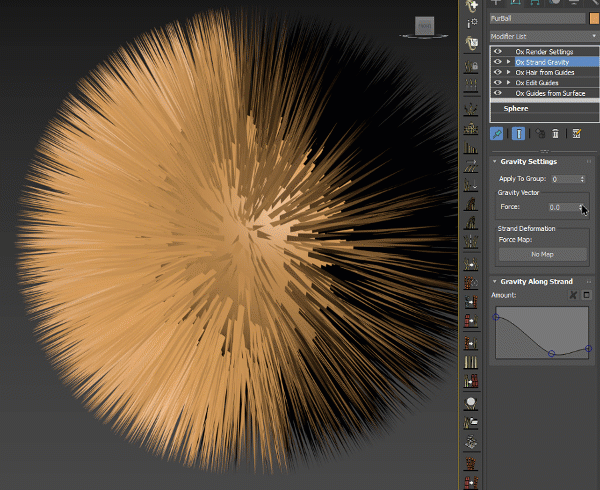The height and width of the screenshot is (490, 600).
Task: Select the Sphere base object
Action: coord(516,108)
